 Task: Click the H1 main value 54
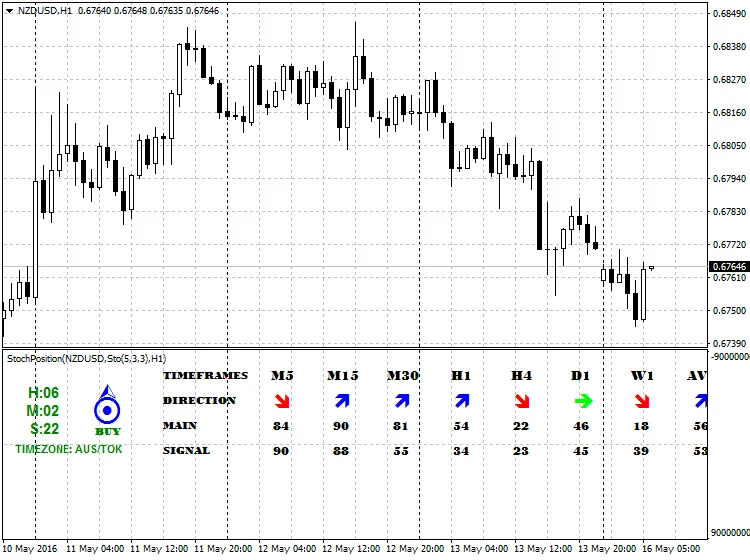pyautogui.click(x=461, y=426)
